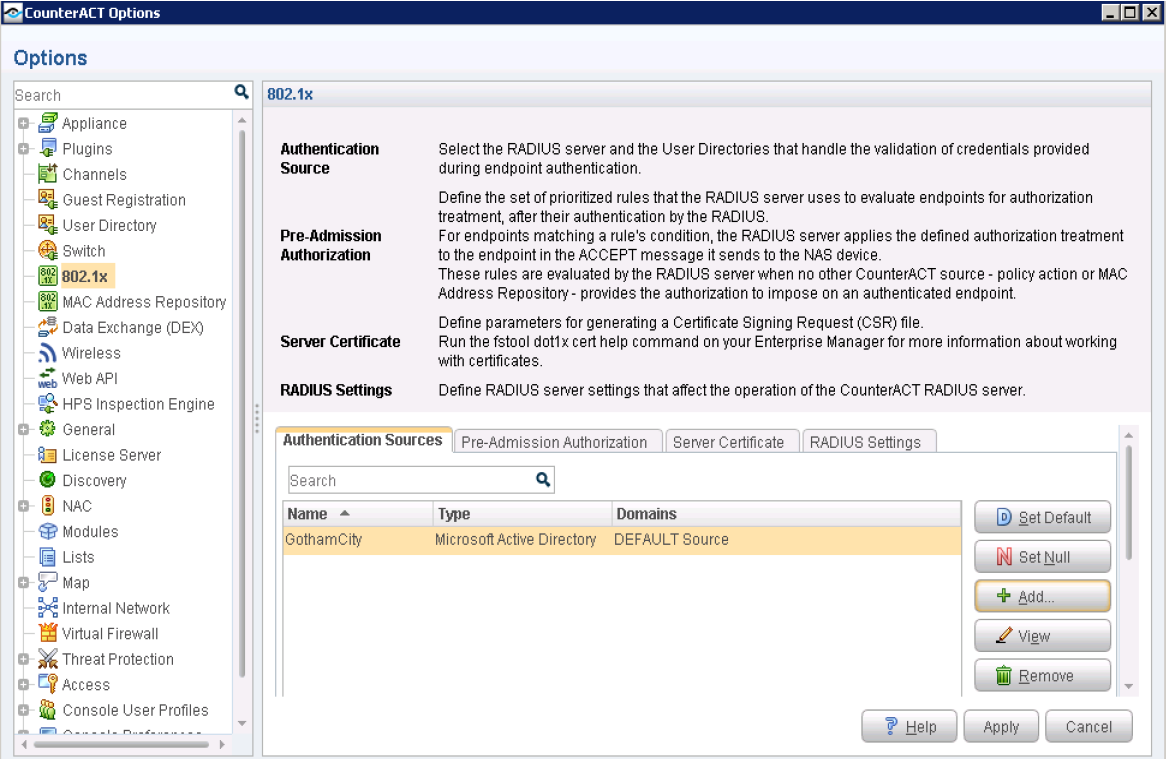Click the sidebar scroll down arrow
1167x759 pixels.
242,723
